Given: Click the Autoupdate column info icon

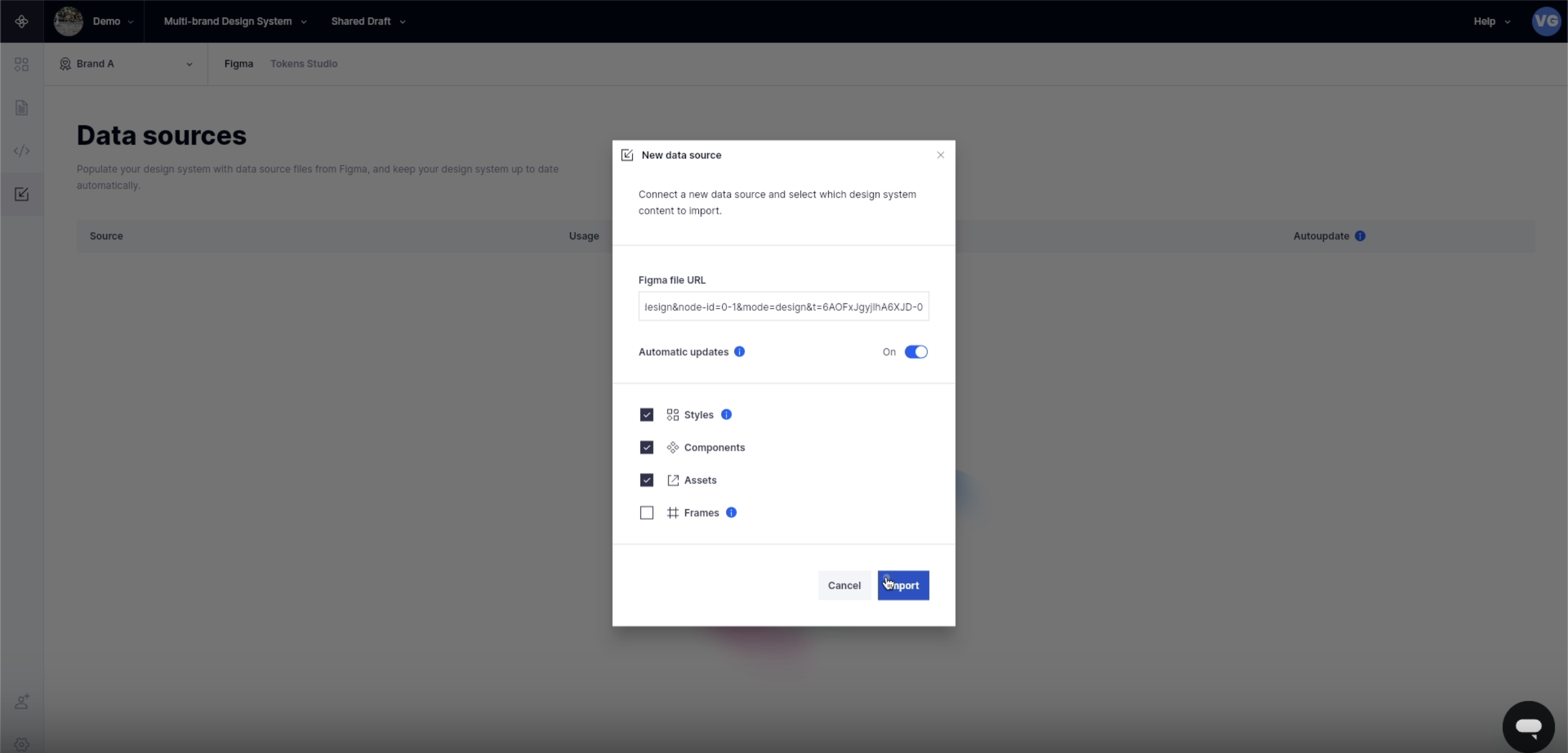Looking at the screenshot, I should pos(1360,236).
